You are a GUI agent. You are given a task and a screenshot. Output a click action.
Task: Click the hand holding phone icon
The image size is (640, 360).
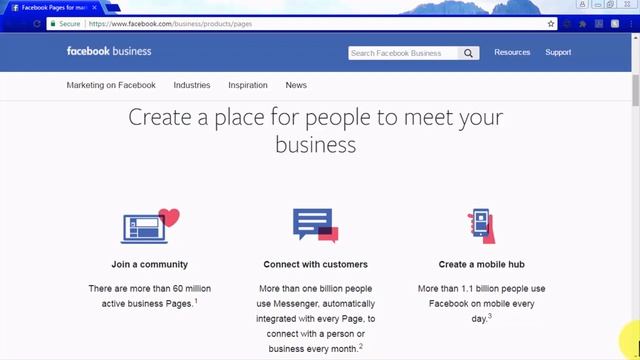pos(482,226)
